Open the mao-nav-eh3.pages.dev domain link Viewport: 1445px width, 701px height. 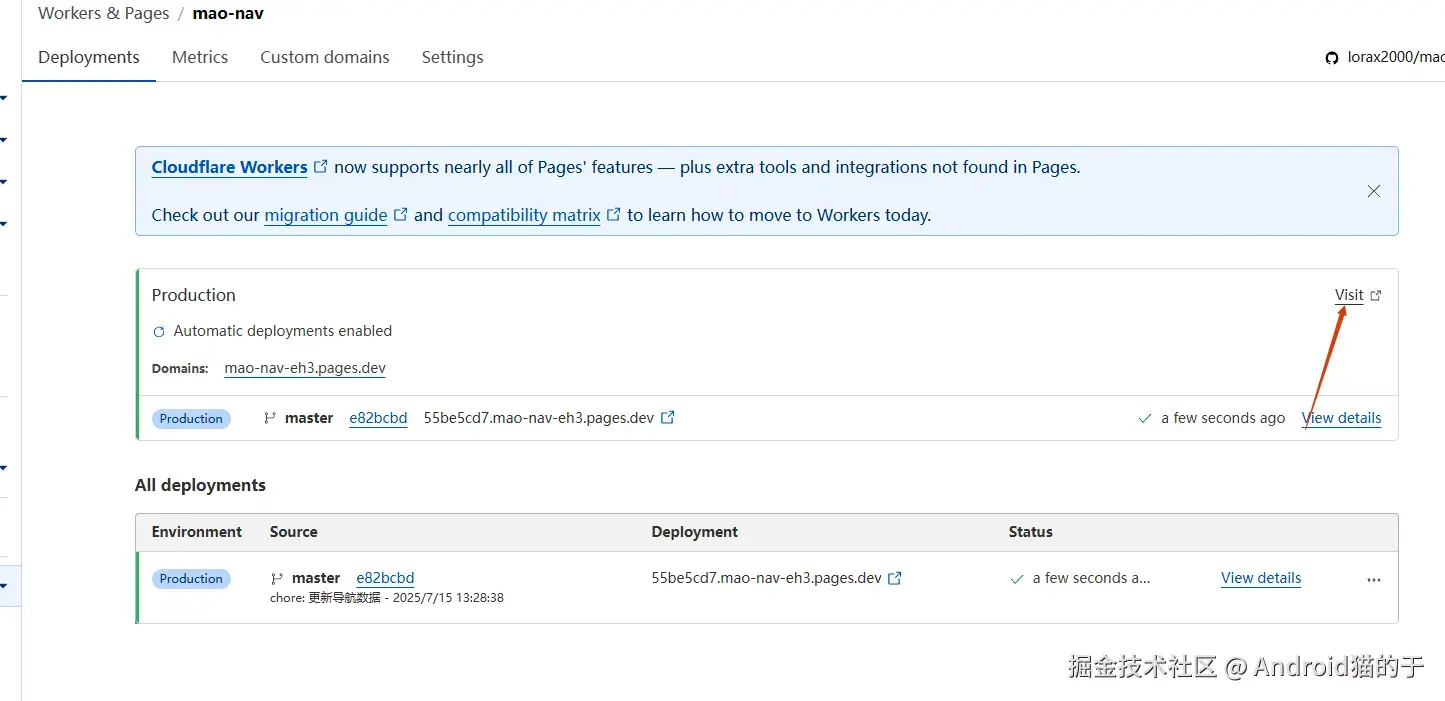pos(305,368)
